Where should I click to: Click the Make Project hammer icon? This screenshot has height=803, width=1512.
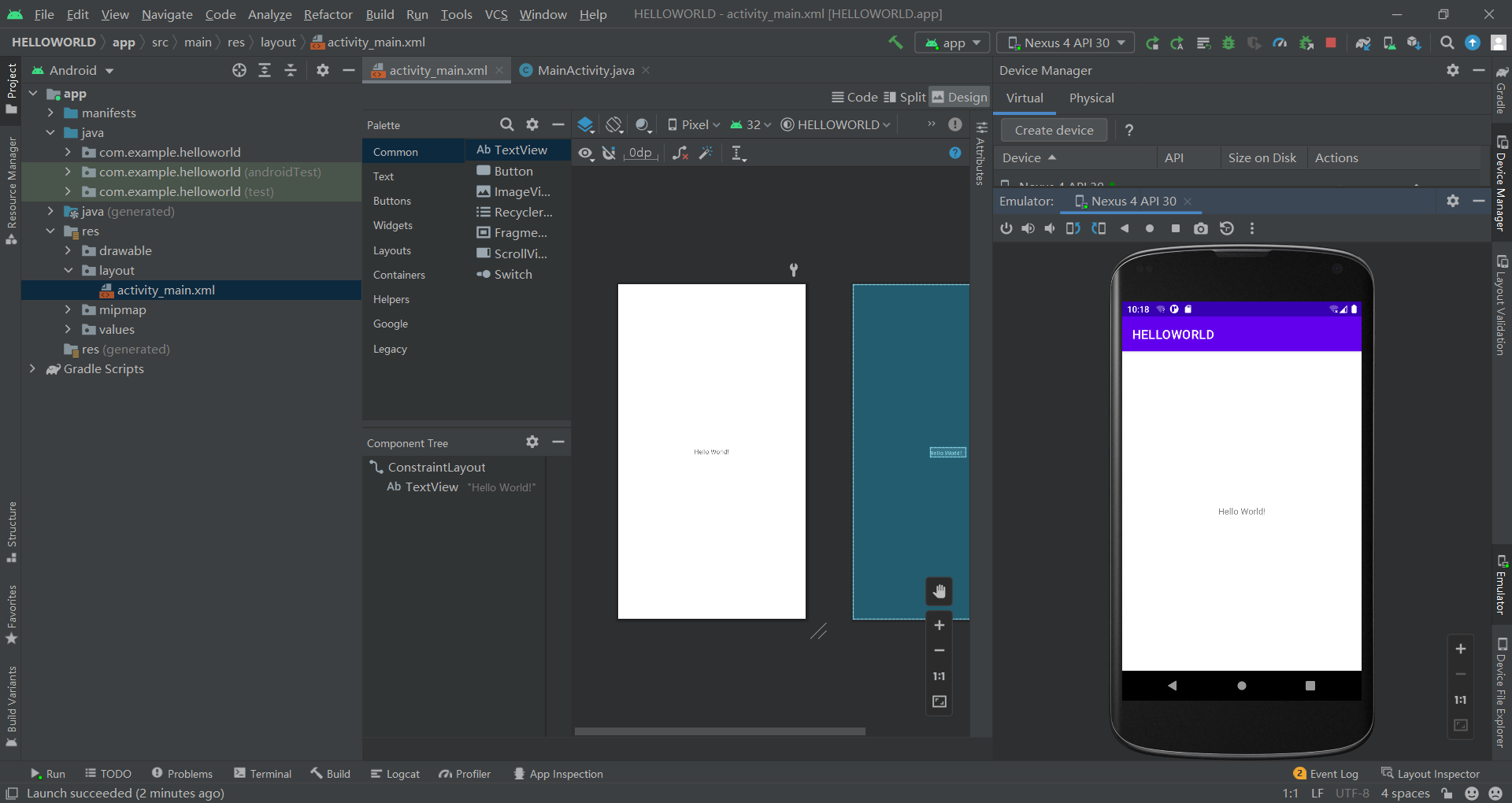click(x=895, y=43)
